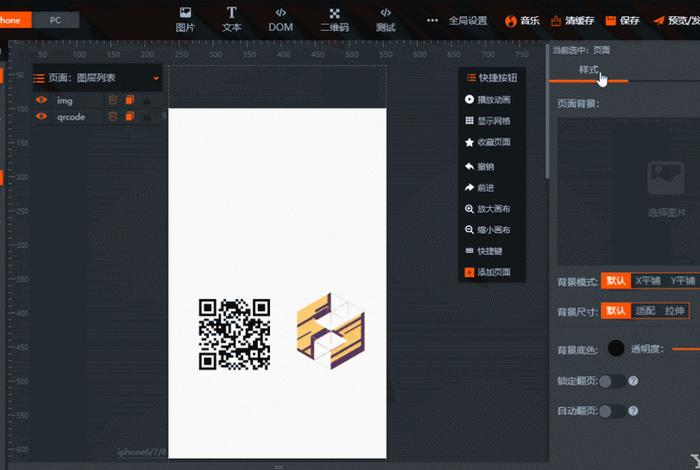Open the three-dots more options menu
Image resolution: width=700 pixels, height=470 pixels.
pyautogui.click(x=432, y=20)
